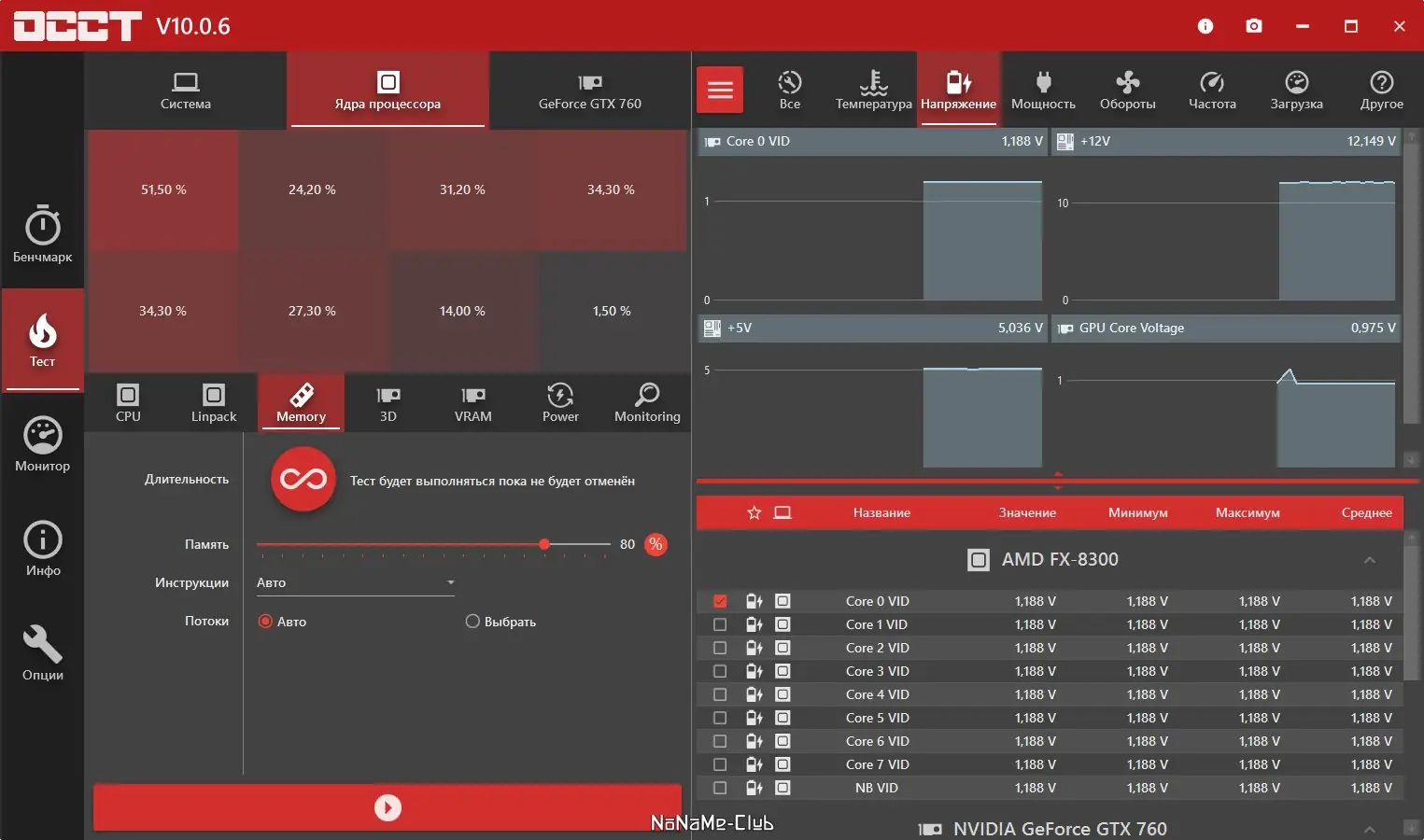Screen dimensions: 1424x840
Task: Show Обороты fan speed sensors
Action: (1128, 90)
